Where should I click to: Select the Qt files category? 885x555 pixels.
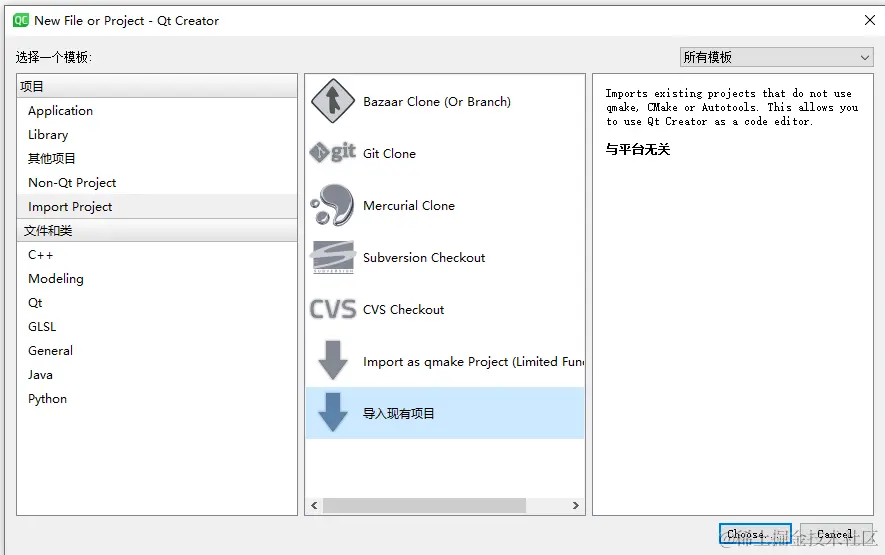[157, 303]
